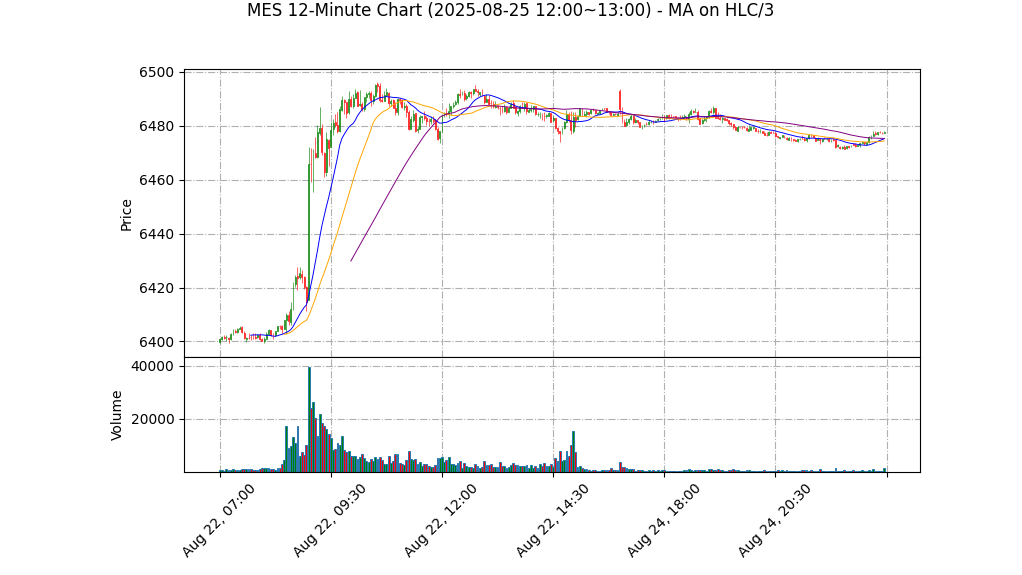
Task: Select the 6420 price axis label
Action: click(x=156, y=288)
